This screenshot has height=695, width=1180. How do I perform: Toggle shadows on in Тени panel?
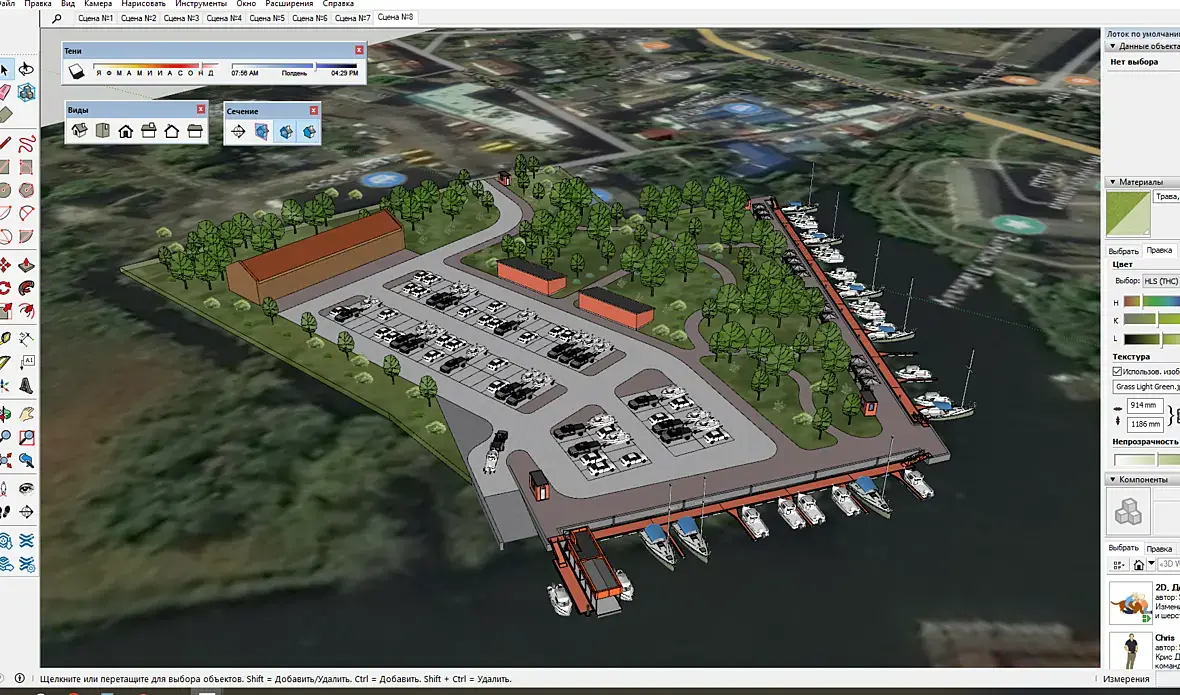tap(76, 71)
